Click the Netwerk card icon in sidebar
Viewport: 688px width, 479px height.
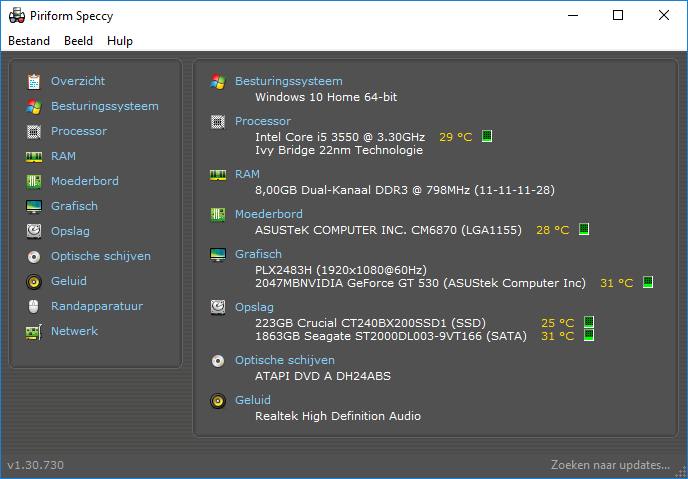click(34, 332)
